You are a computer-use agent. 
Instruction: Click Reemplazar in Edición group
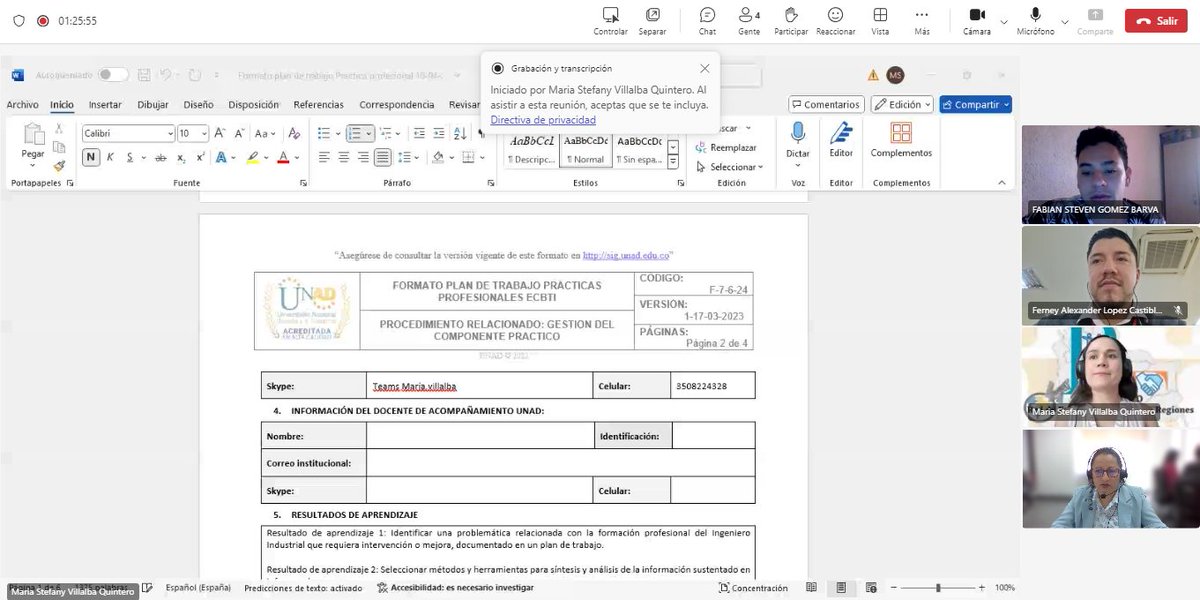[726, 148]
